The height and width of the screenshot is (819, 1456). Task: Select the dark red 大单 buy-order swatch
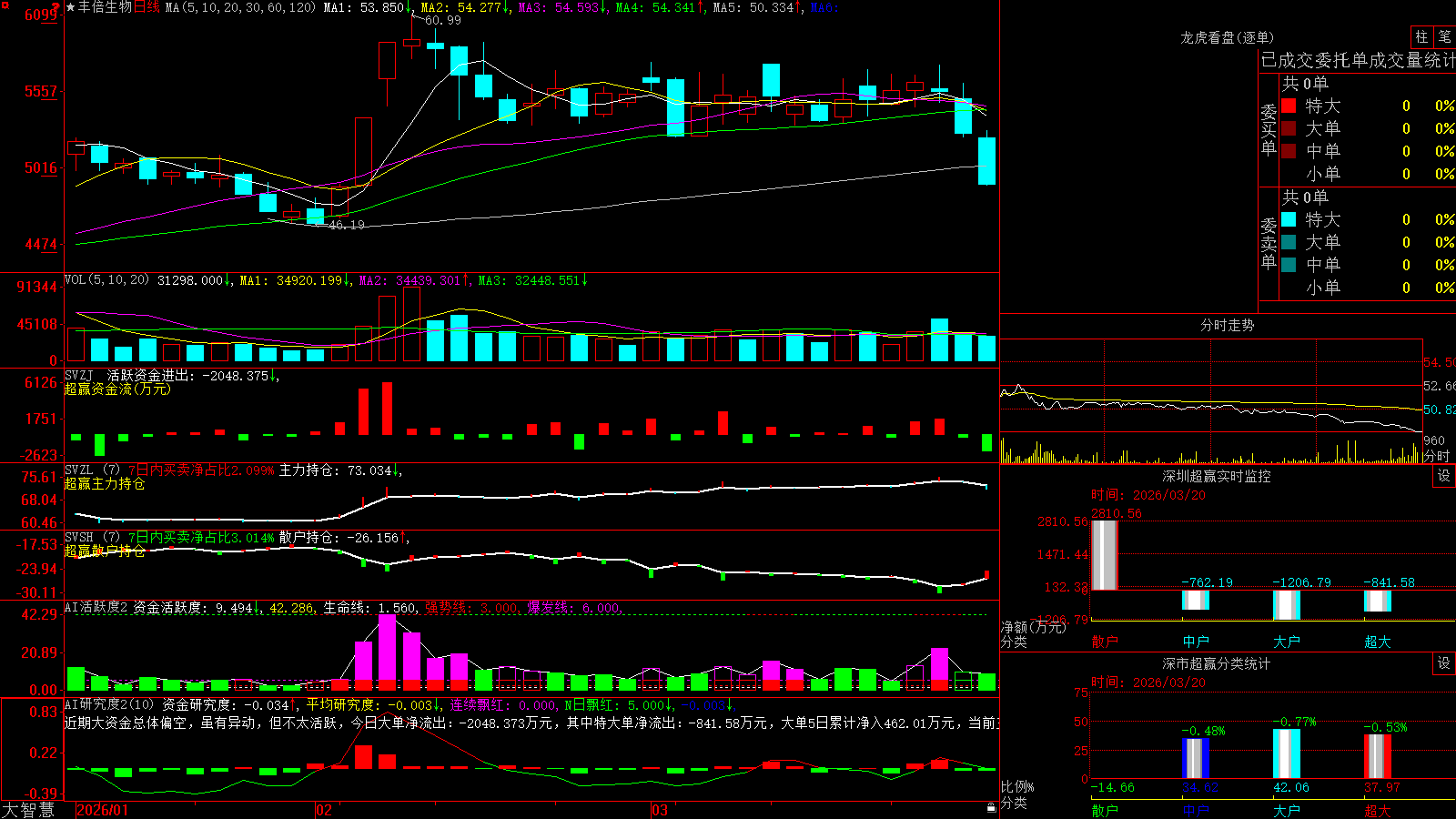pos(1289,128)
